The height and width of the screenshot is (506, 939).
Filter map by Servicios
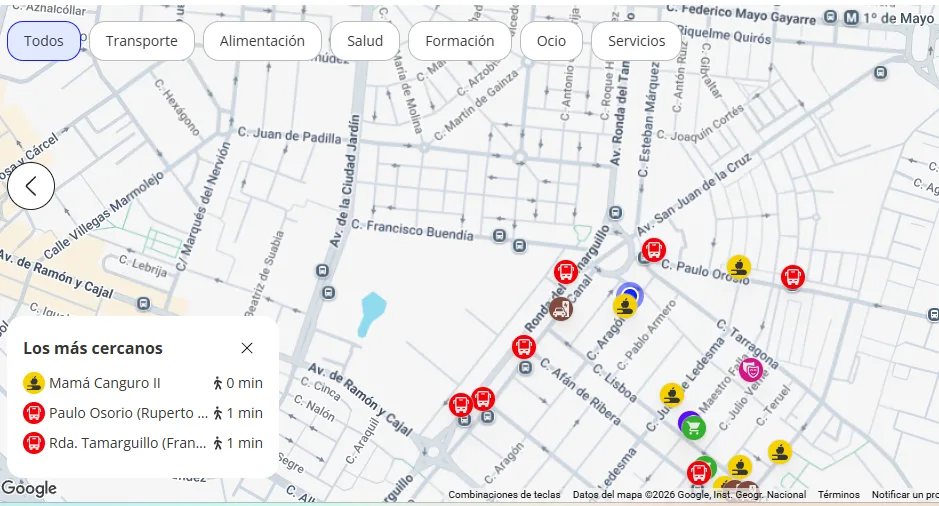637,41
